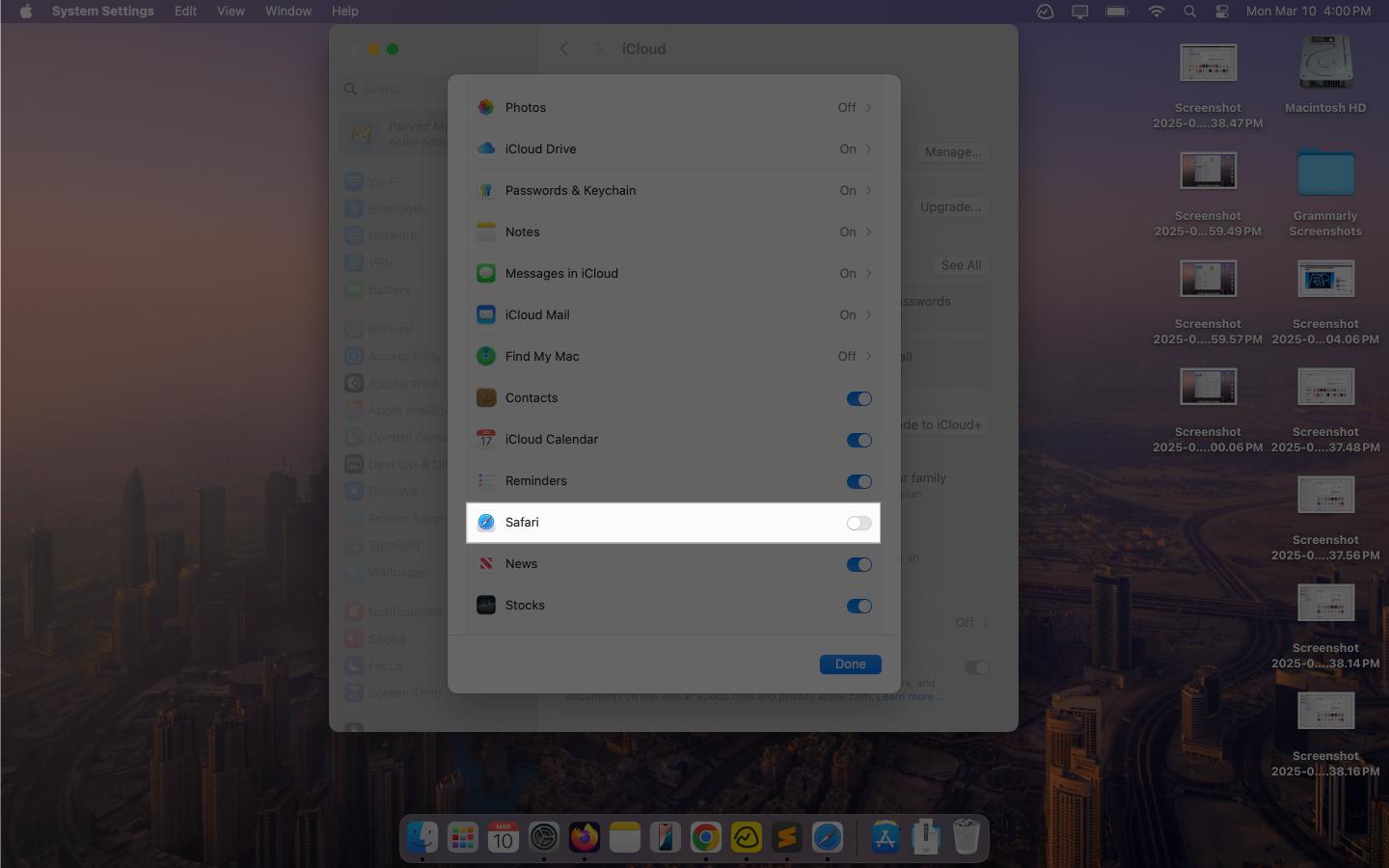Open the App Store from the Dock

(885, 837)
